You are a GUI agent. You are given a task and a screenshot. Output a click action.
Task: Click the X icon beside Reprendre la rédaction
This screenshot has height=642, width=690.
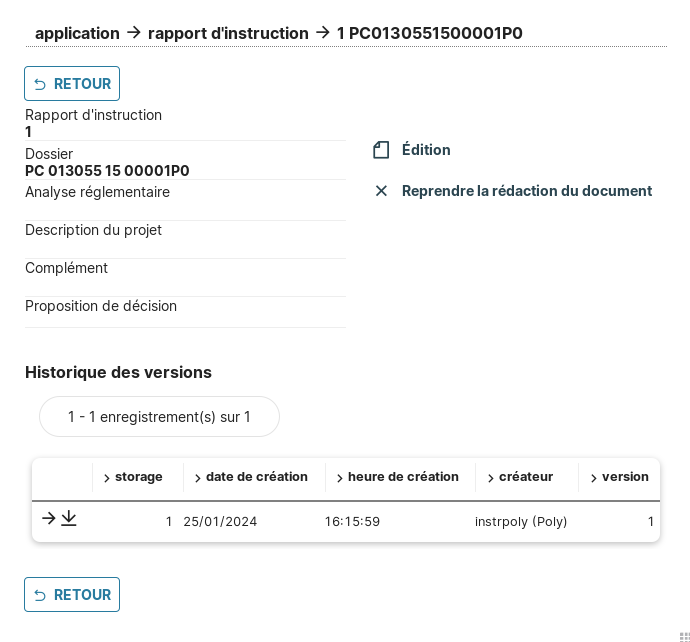tap(381, 191)
